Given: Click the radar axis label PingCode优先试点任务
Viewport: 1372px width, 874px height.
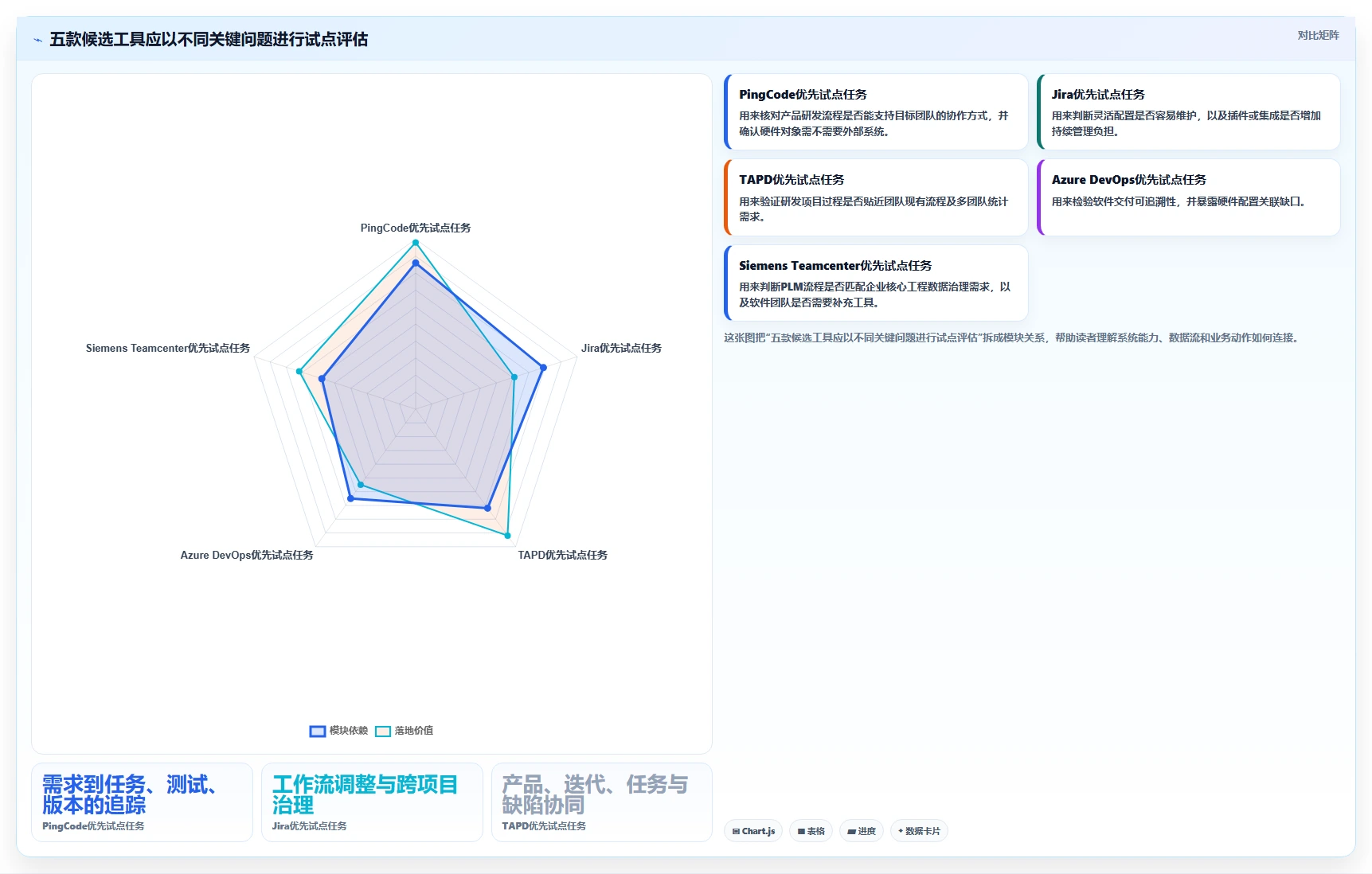Looking at the screenshot, I should click(x=415, y=228).
